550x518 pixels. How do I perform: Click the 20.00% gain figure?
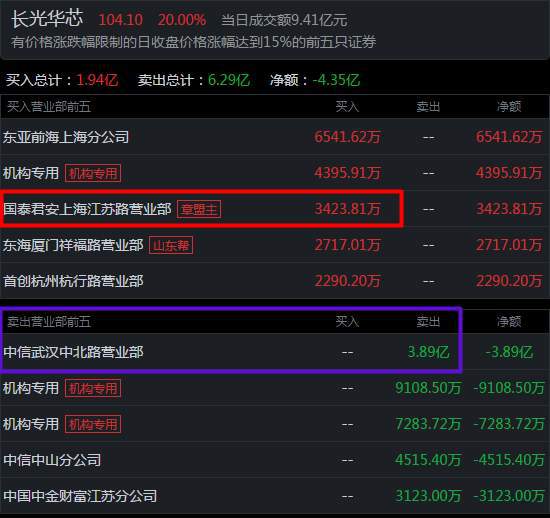click(182, 20)
